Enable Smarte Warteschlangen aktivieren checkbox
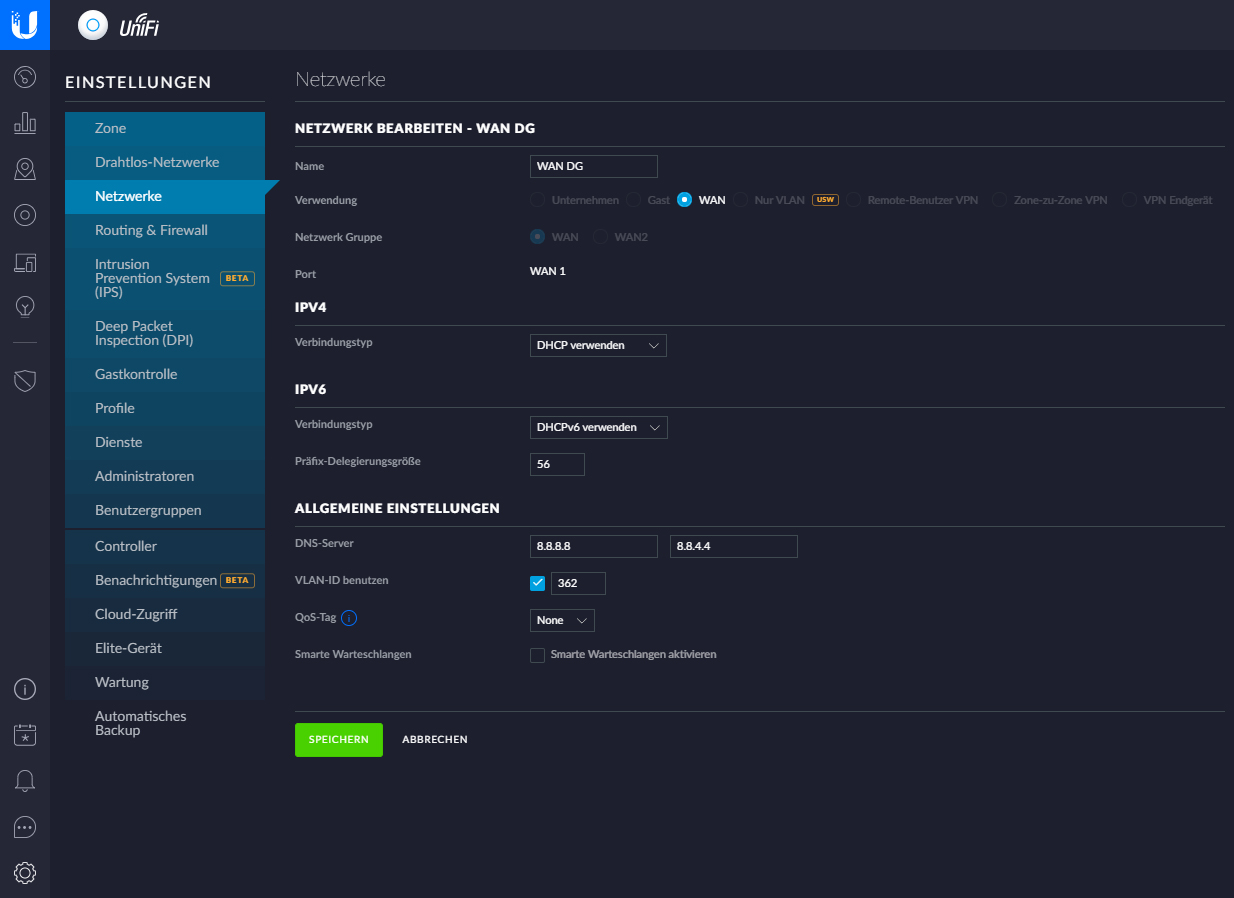This screenshot has height=898, width=1234. point(538,655)
